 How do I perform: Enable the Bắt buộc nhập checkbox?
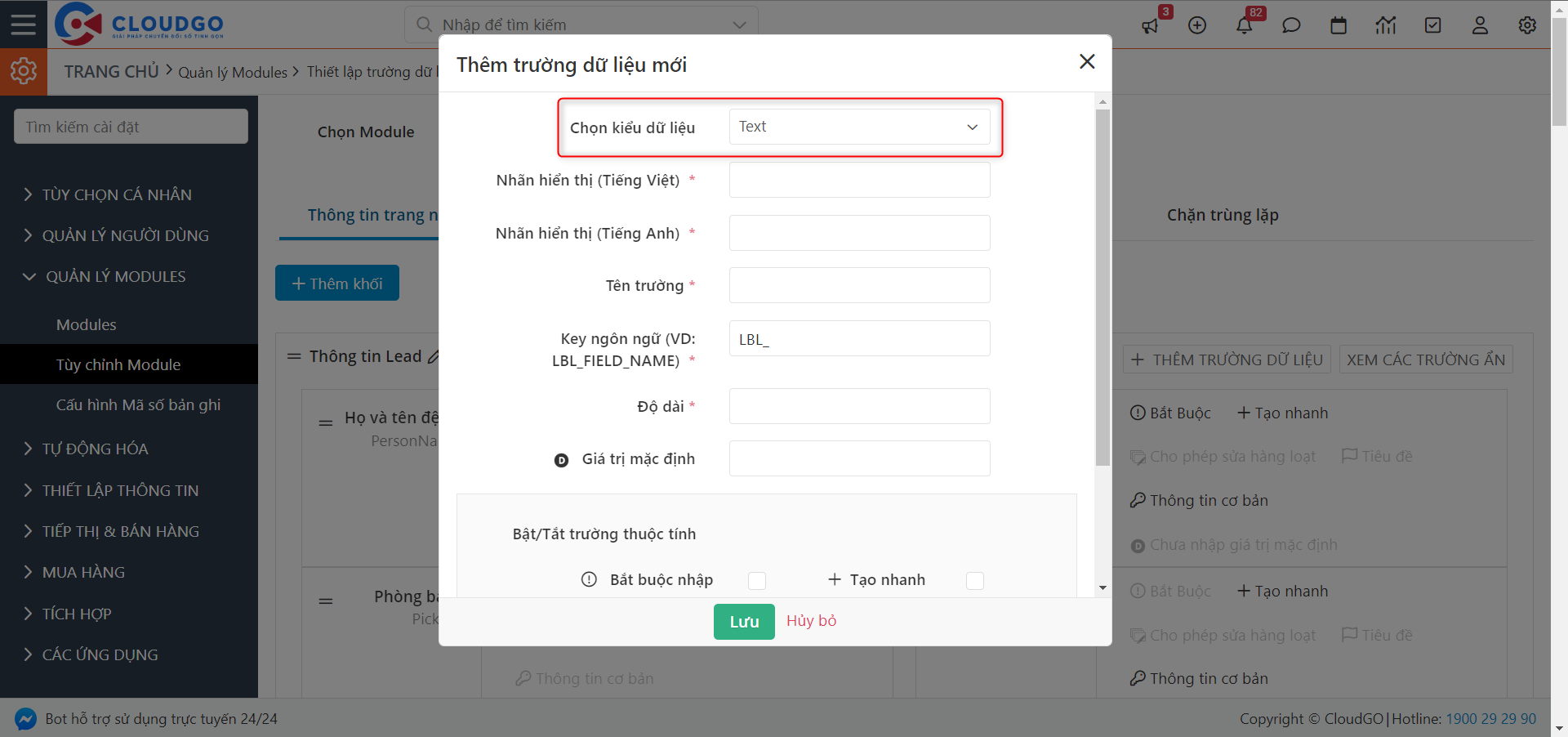757,581
